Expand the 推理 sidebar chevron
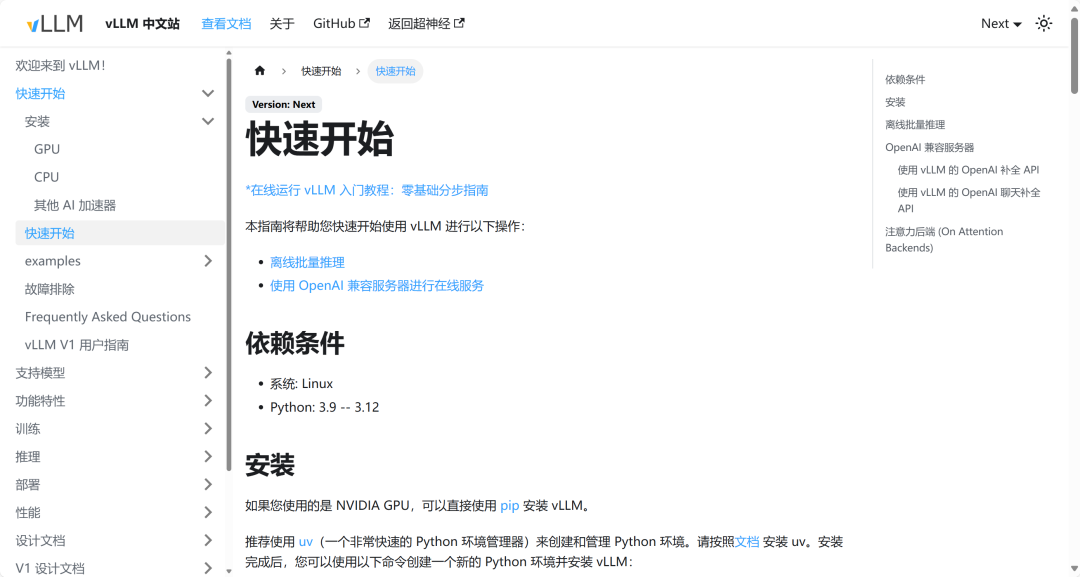 (x=207, y=457)
